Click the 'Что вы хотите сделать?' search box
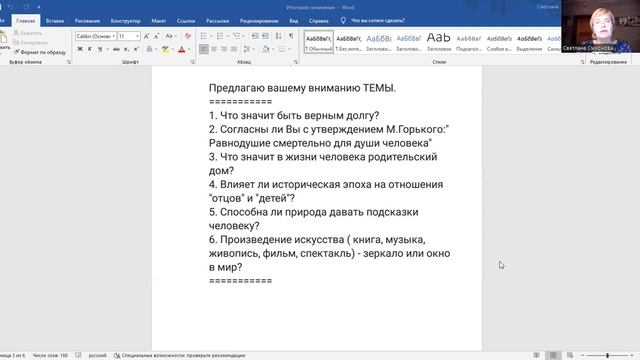 [373, 20]
